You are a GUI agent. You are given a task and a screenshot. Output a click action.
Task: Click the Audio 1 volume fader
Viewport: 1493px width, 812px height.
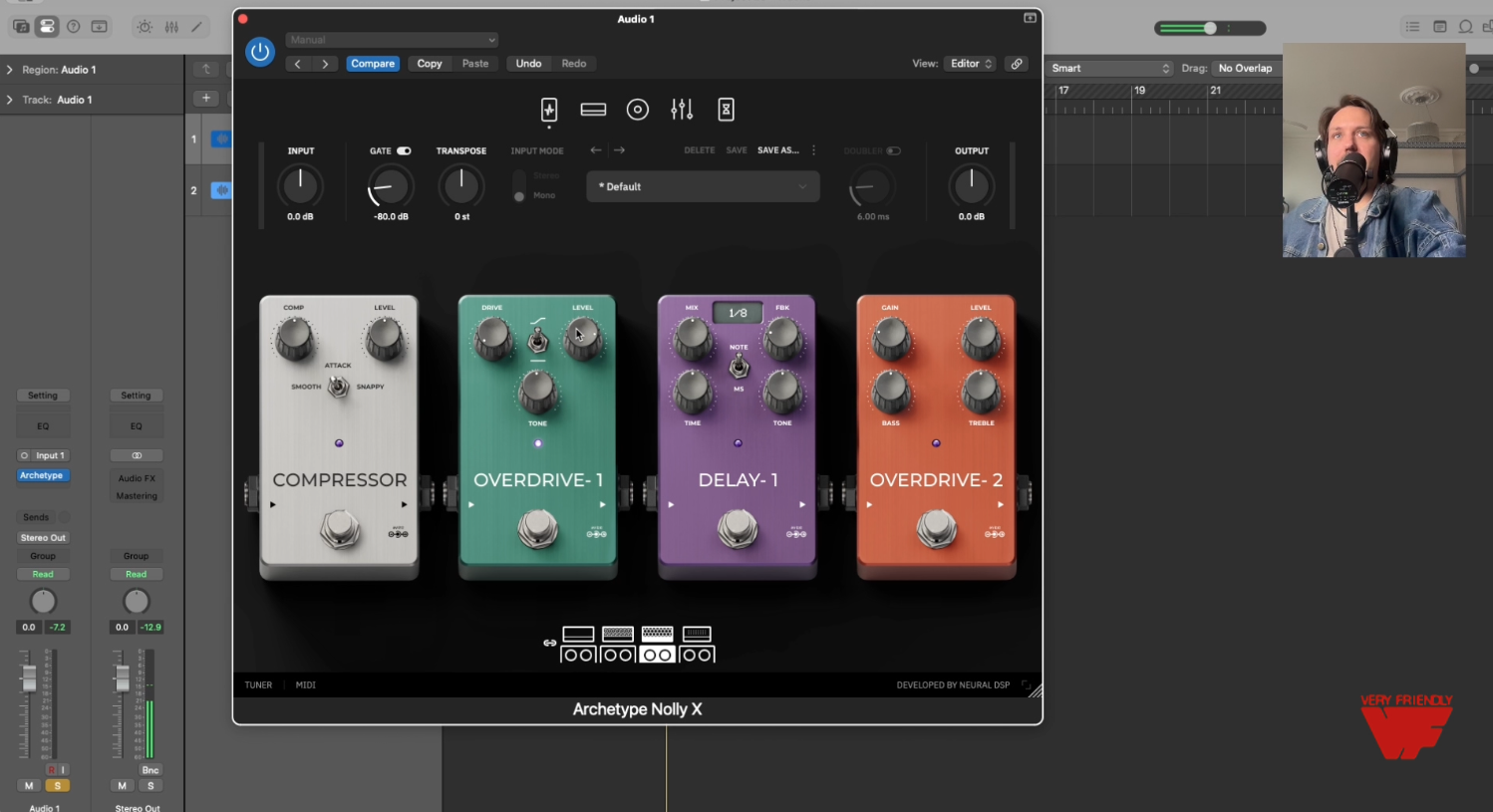(x=29, y=678)
